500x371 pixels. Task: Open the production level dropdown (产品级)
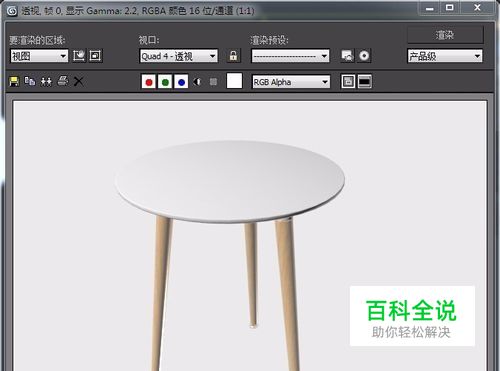(x=445, y=56)
